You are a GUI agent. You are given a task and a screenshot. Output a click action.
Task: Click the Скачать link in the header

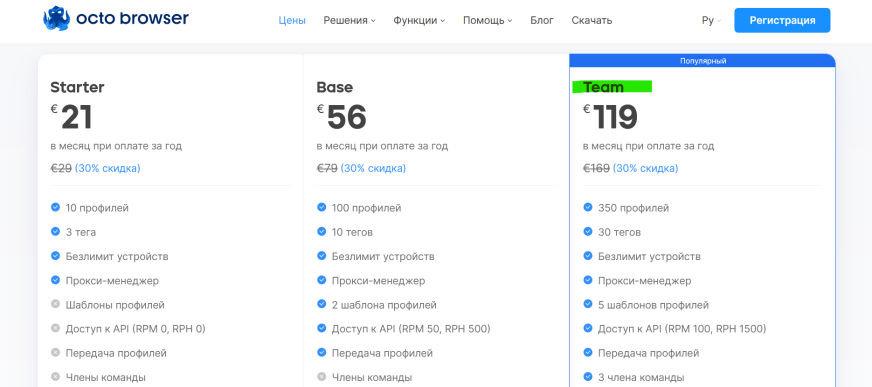click(592, 21)
